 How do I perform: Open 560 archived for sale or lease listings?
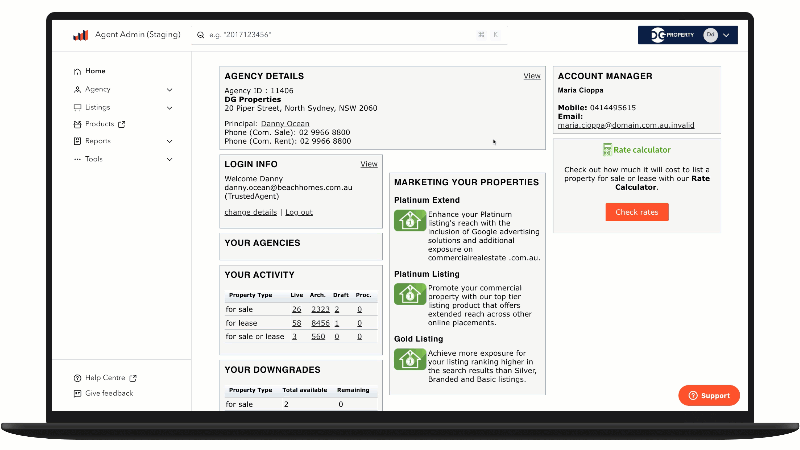[x=318, y=337]
